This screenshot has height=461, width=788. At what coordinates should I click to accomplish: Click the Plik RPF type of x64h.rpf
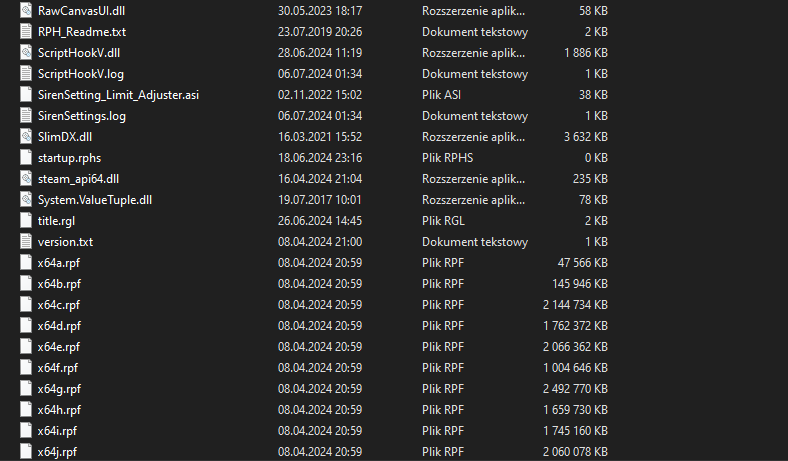point(444,409)
